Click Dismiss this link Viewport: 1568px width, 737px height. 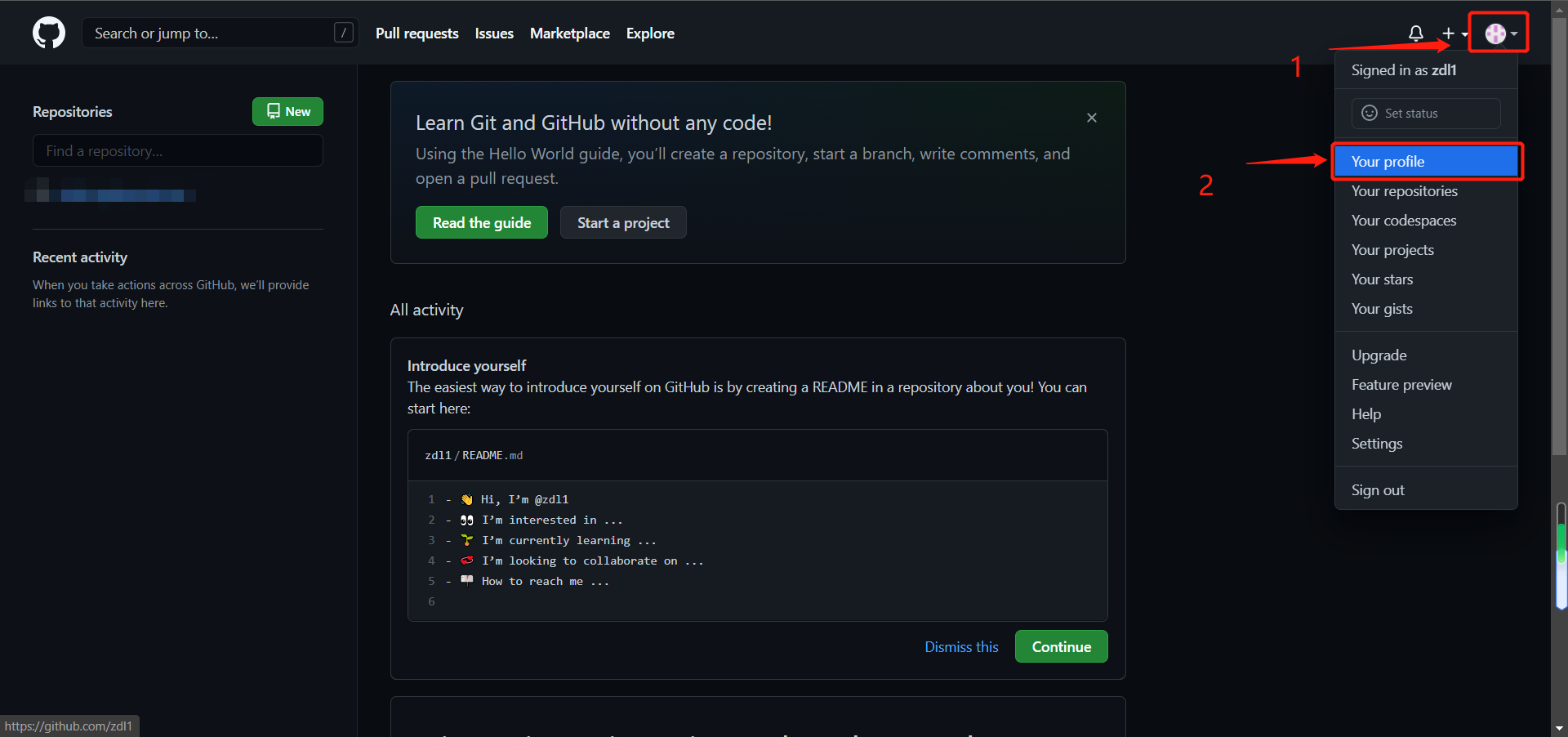[961, 647]
